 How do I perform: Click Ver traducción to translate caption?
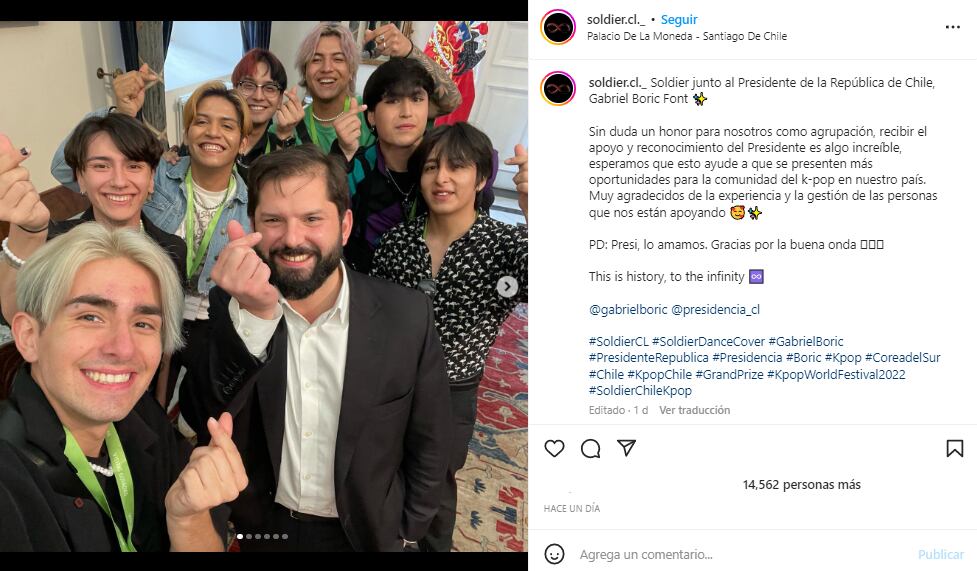click(694, 410)
